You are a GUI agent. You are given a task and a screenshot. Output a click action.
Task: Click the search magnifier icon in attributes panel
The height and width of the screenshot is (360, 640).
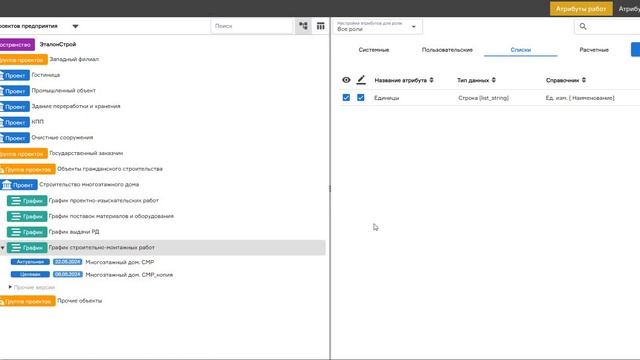(583, 27)
